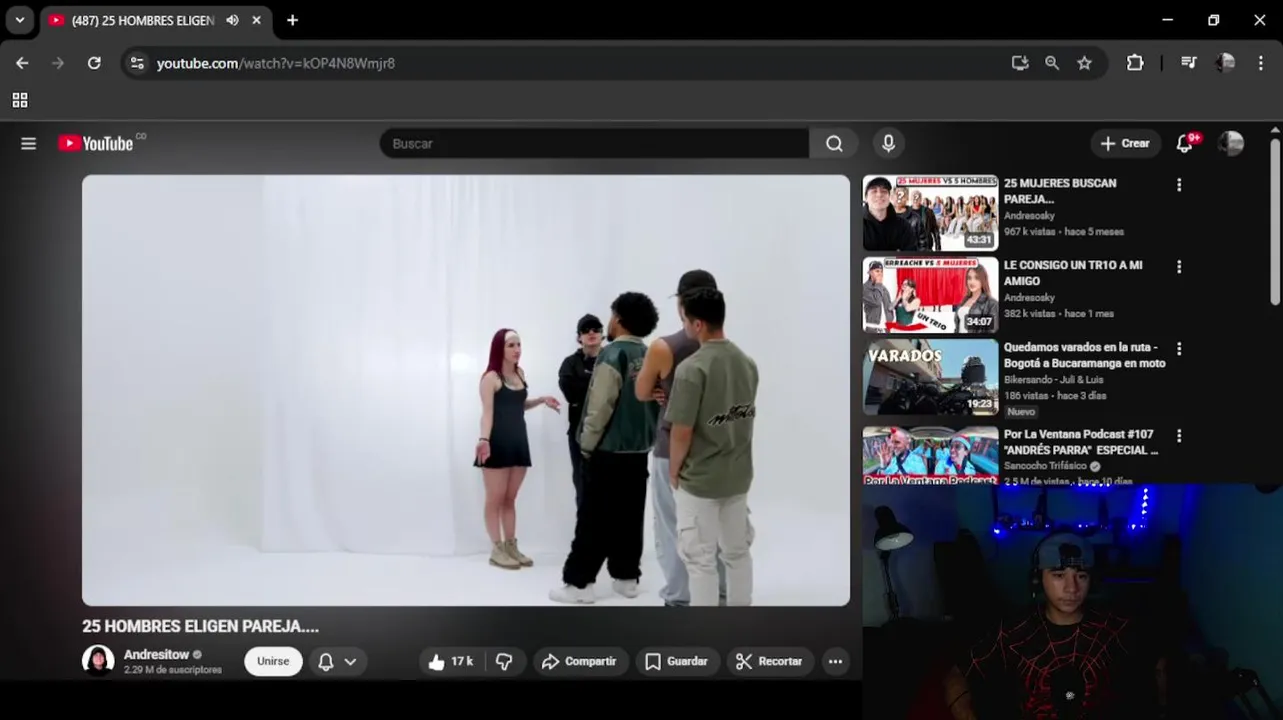Viewport: 1283px width, 720px height.
Task: Click title 'LE CONSIGO UN TR1O A MI AMIGO'
Action: tap(1073, 273)
